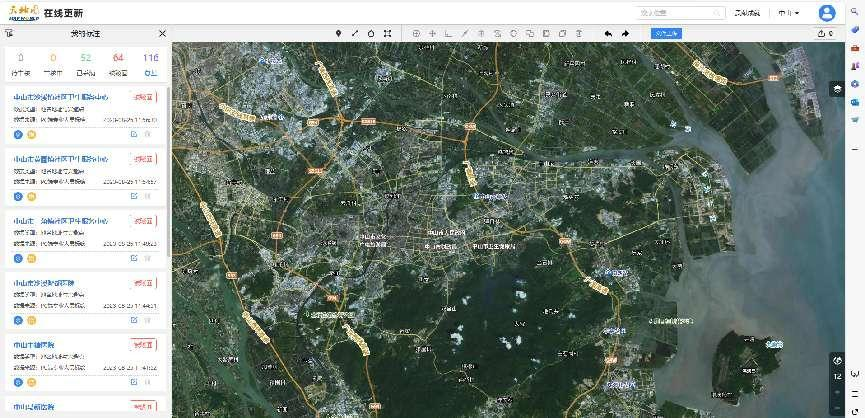Image resolution: width=865 pixels, height=418 pixels.
Task: Show the gray 0 count status tab
Action: coord(21,64)
